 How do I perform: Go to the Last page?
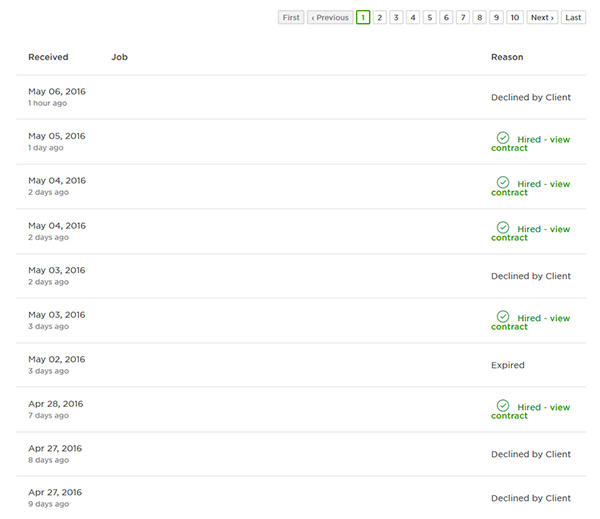pos(573,17)
